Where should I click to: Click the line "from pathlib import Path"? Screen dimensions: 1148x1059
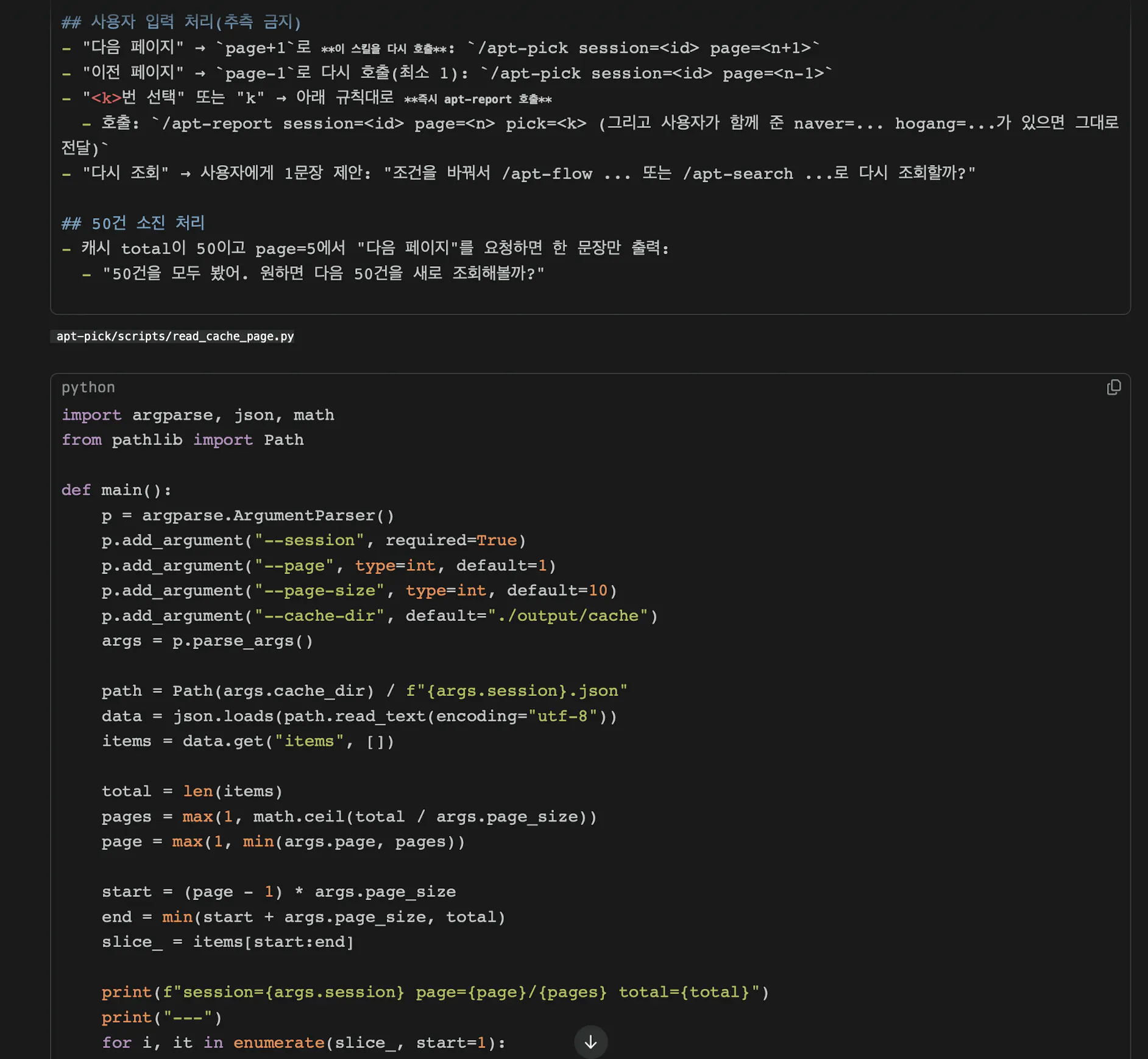(183, 440)
